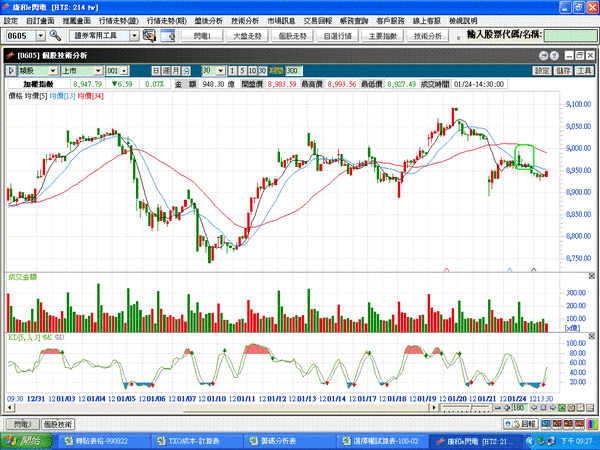Screen dimensions: 600x450
Task: Switch to the 閃電3 bottom tab
Action: [23, 424]
